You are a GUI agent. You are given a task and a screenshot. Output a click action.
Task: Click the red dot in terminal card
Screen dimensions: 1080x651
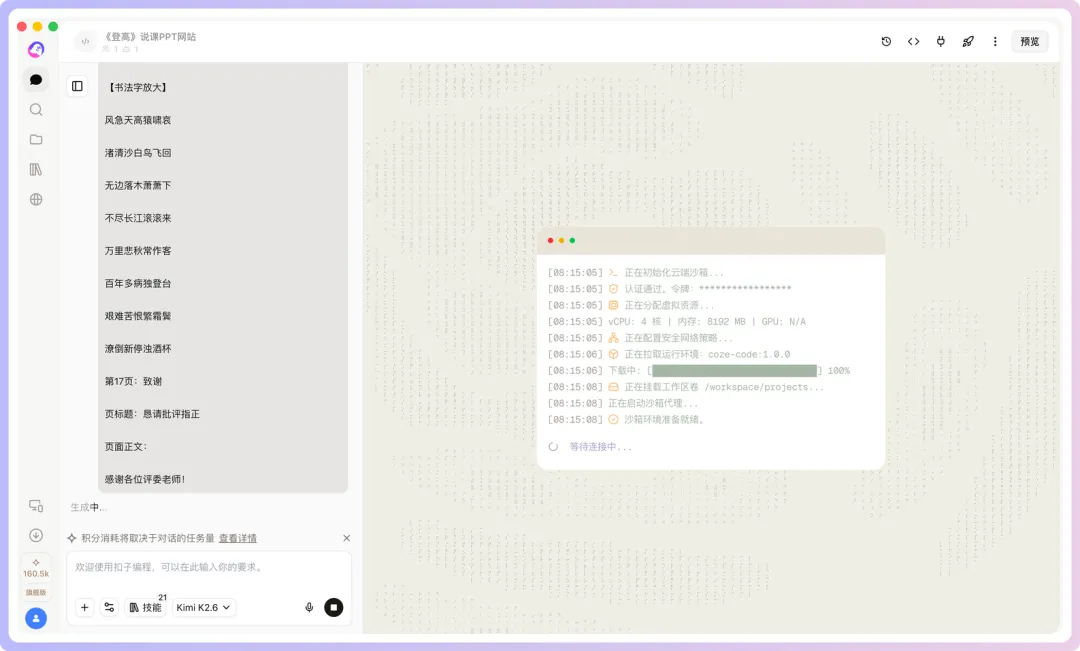[550, 240]
